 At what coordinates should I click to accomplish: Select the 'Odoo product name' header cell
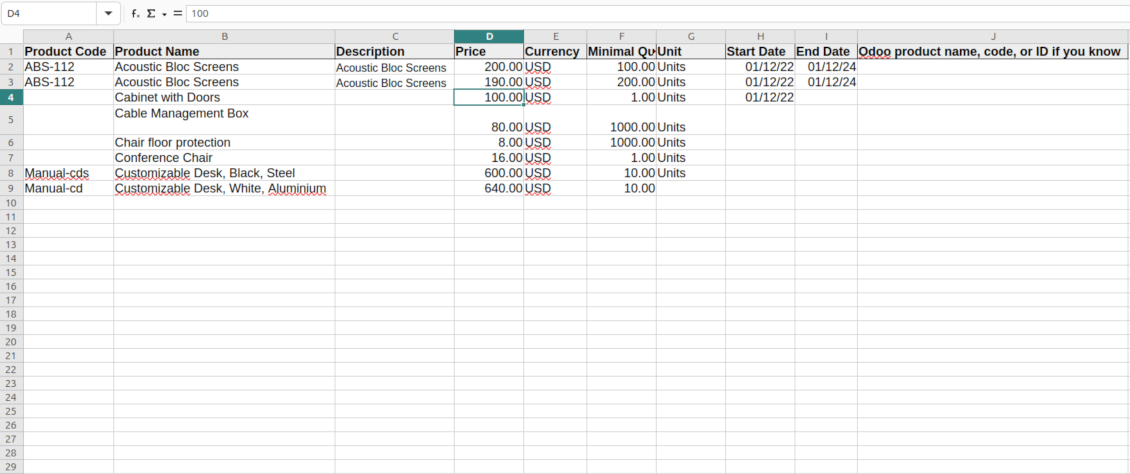pyautogui.click(x=992, y=52)
